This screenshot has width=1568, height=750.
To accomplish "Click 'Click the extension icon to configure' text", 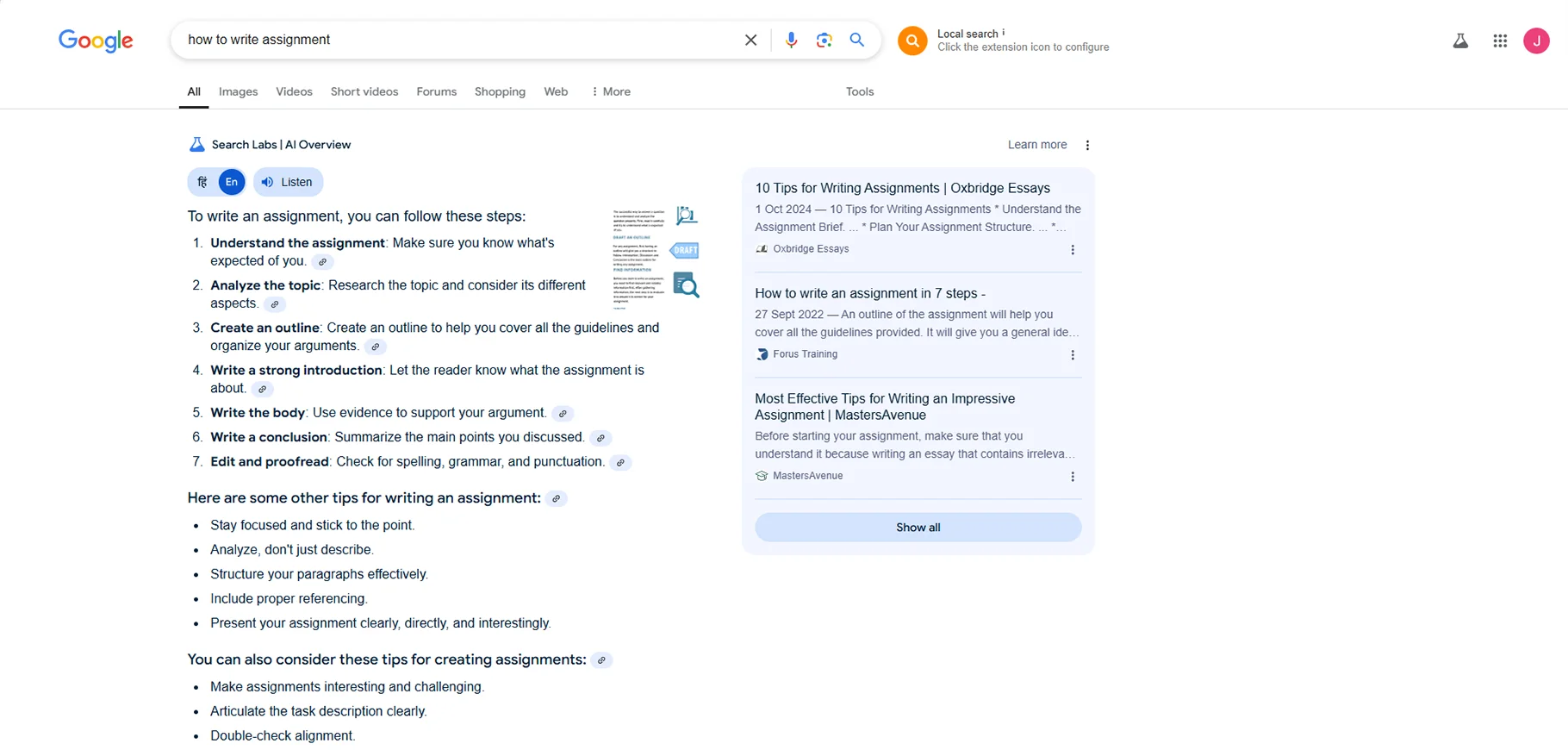I will [x=1024, y=47].
